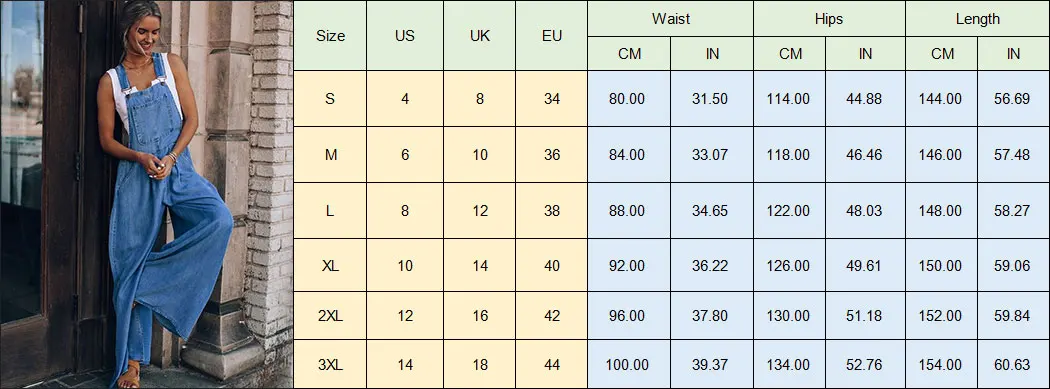Viewport: 1050px width, 389px height.
Task: Select the Waist header cell
Action: coord(670,19)
